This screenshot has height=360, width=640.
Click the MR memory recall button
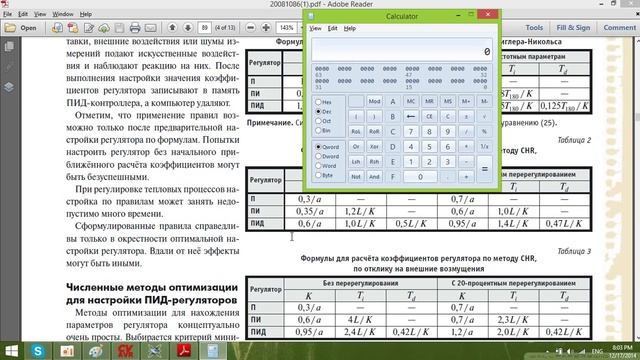(429, 101)
